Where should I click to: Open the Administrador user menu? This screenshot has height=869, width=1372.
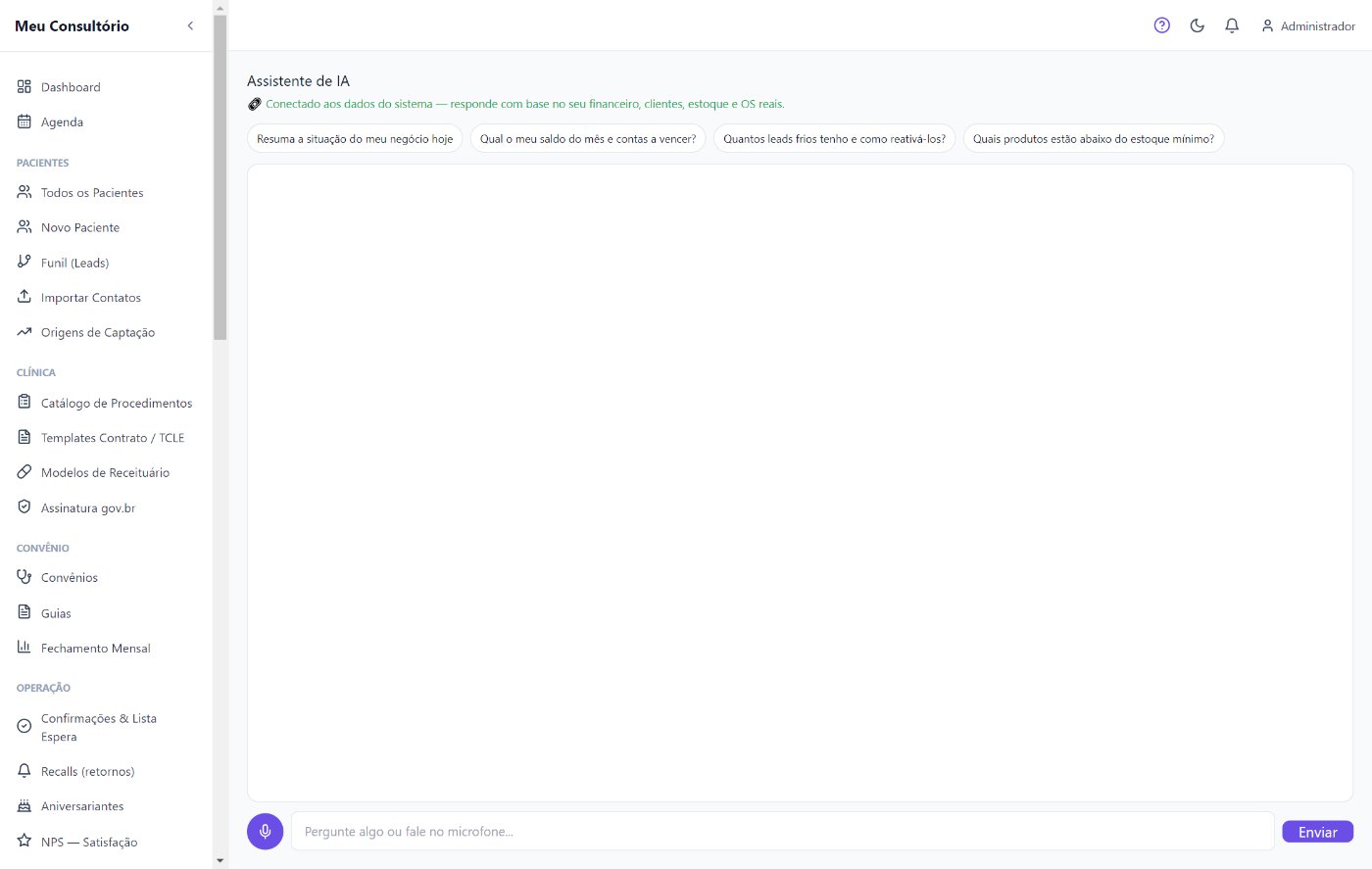click(1308, 25)
